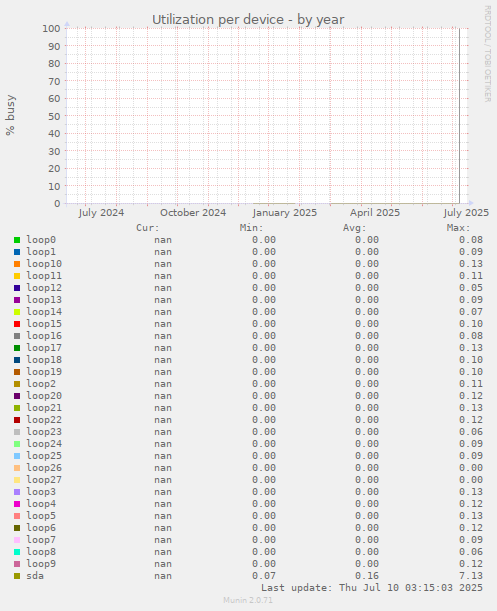
Task: Click the purple loop13 legend swatch
Action: coord(17,300)
